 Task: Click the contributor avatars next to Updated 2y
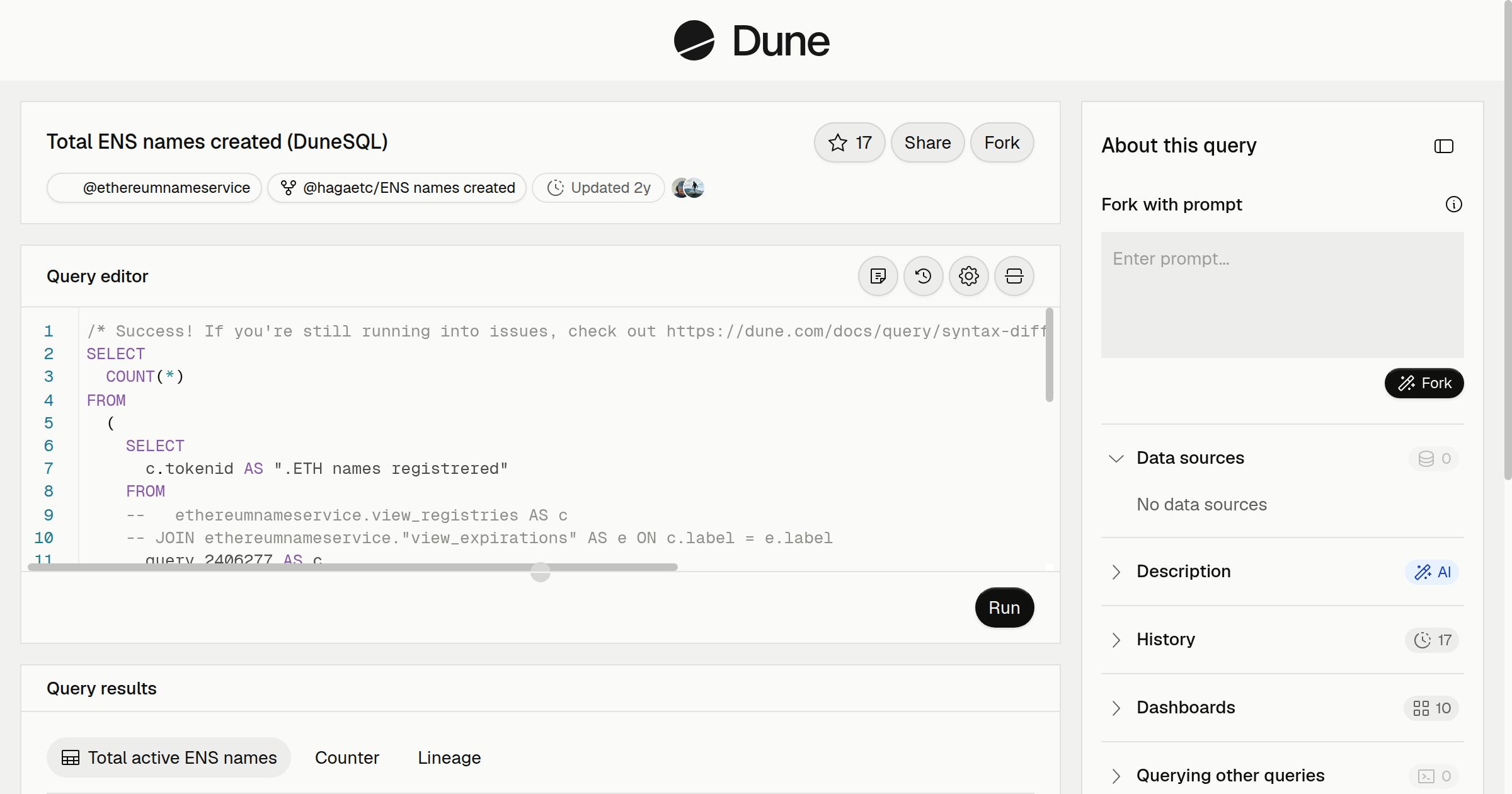pyautogui.click(x=687, y=188)
